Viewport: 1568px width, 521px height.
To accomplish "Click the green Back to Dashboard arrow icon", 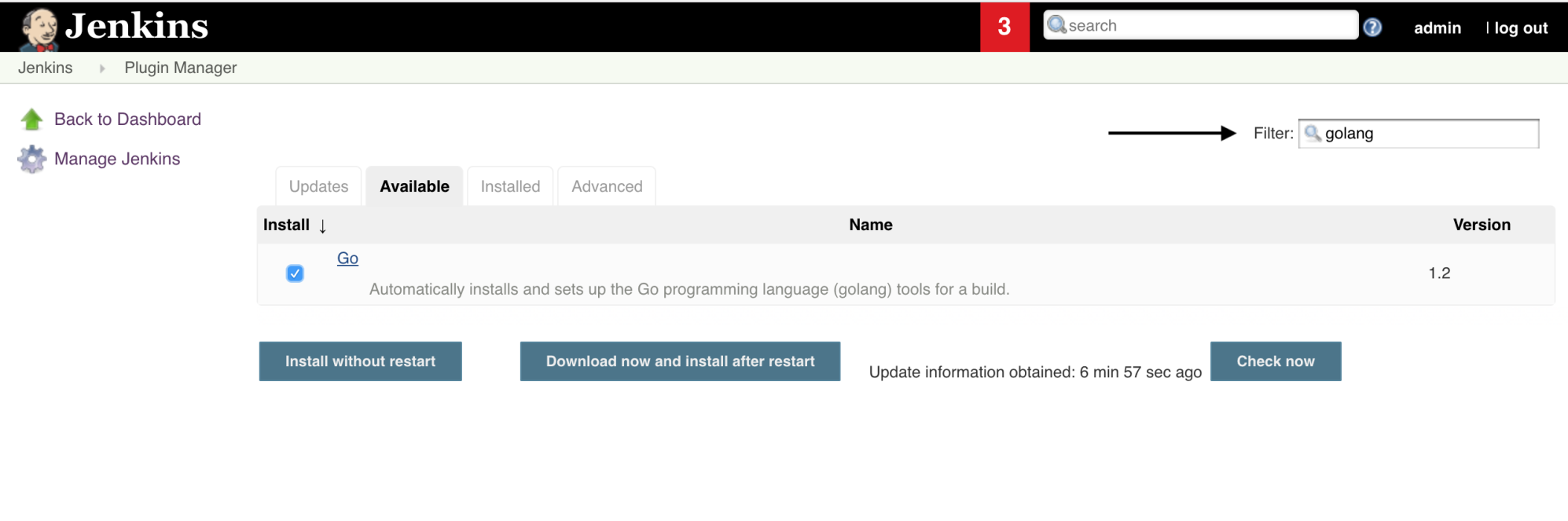I will click(x=32, y=119).
